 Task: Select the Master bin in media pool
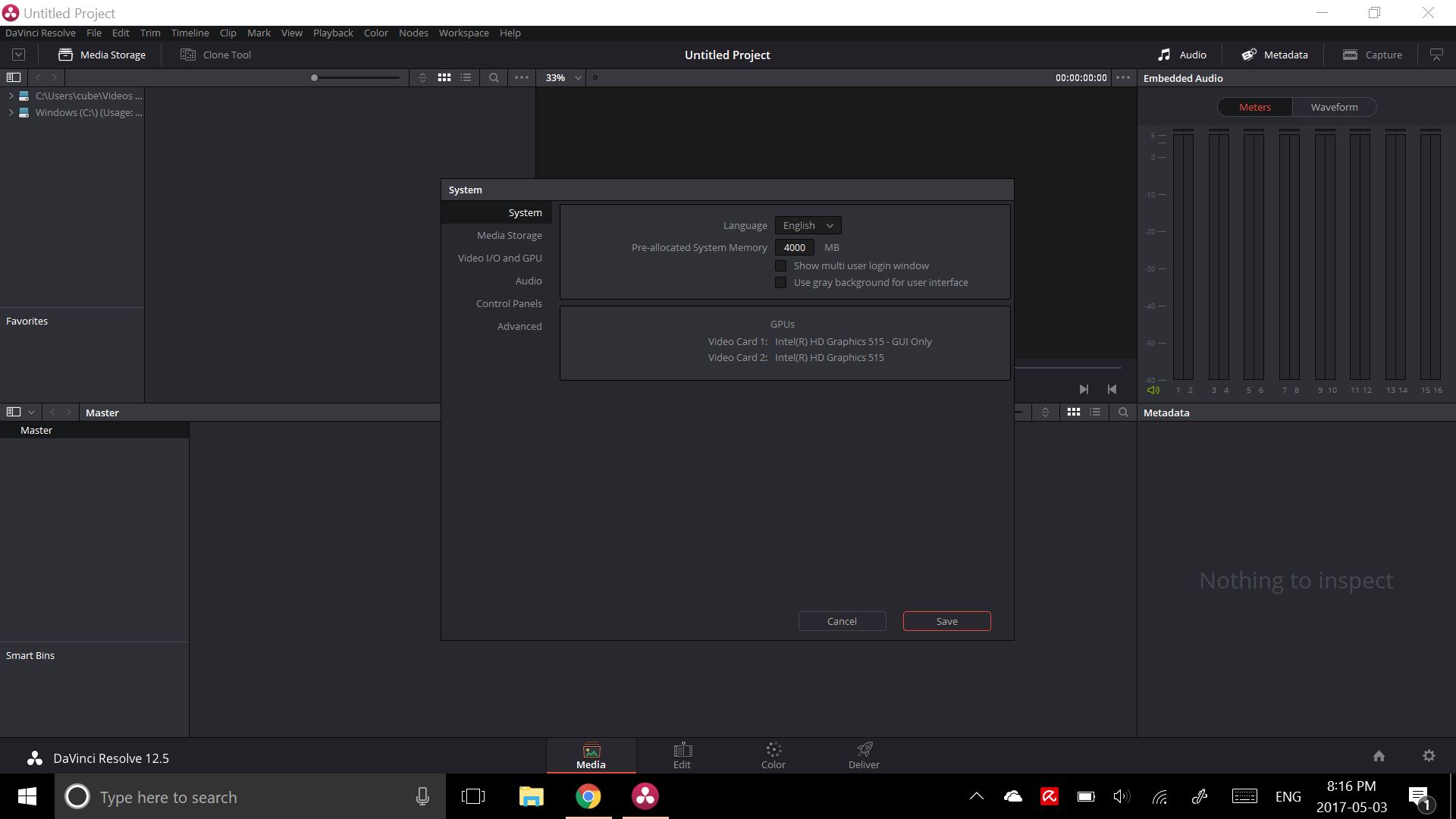[x=94, y=430]
